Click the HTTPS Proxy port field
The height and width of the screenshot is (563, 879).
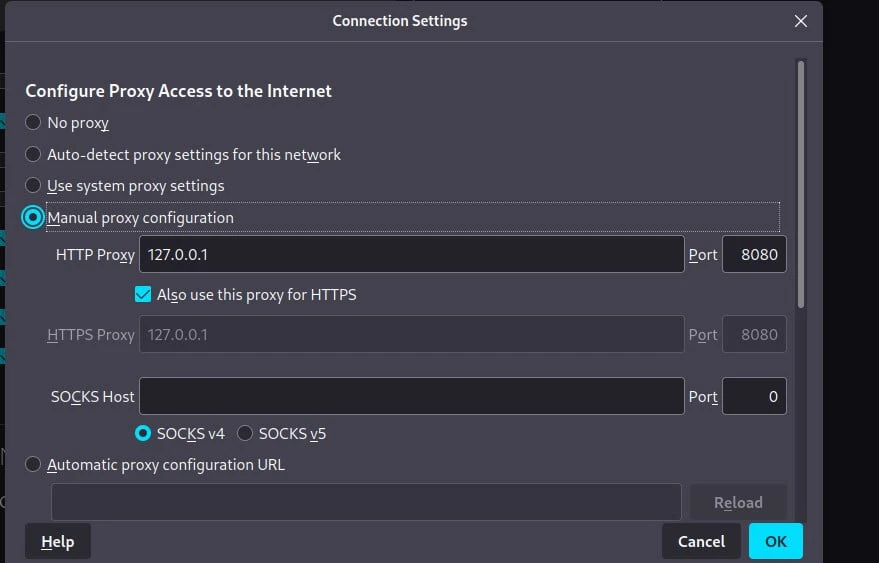point(754,335)
